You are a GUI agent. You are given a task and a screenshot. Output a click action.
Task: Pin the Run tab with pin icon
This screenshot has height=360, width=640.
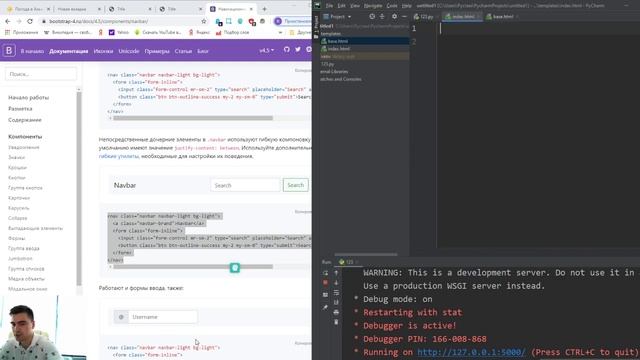click(x=325, y=307)
